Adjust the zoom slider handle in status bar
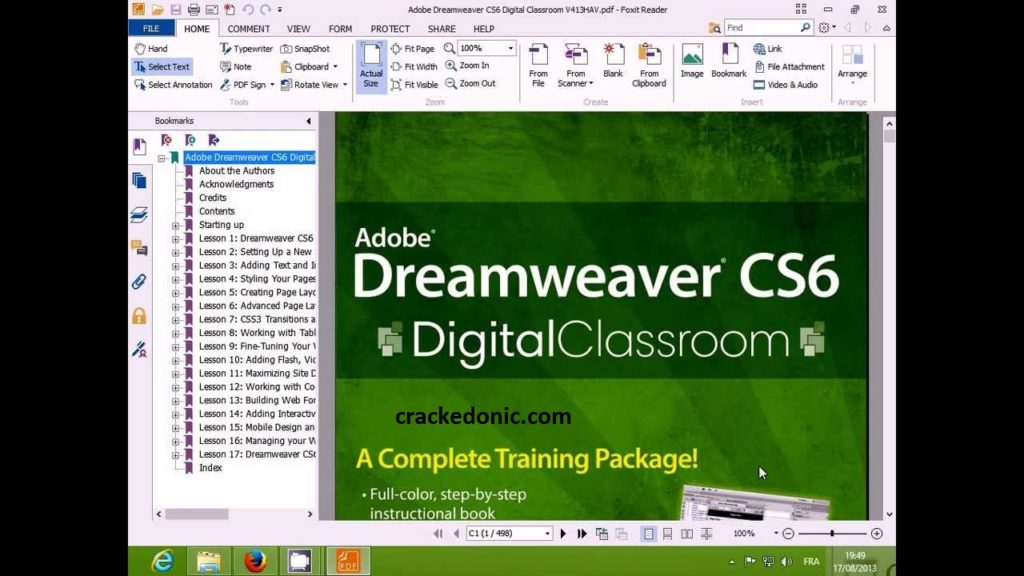Viewport: 1024px width, 576px height. [x=832, y=534]
